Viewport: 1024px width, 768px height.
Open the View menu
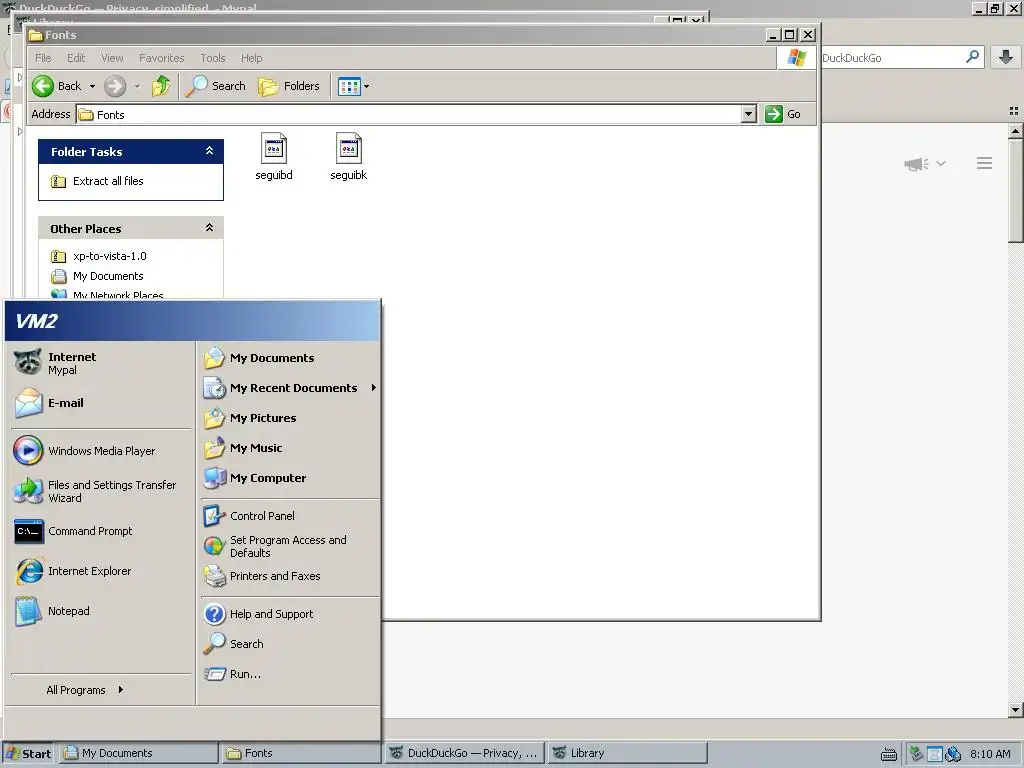pos(112,58)
